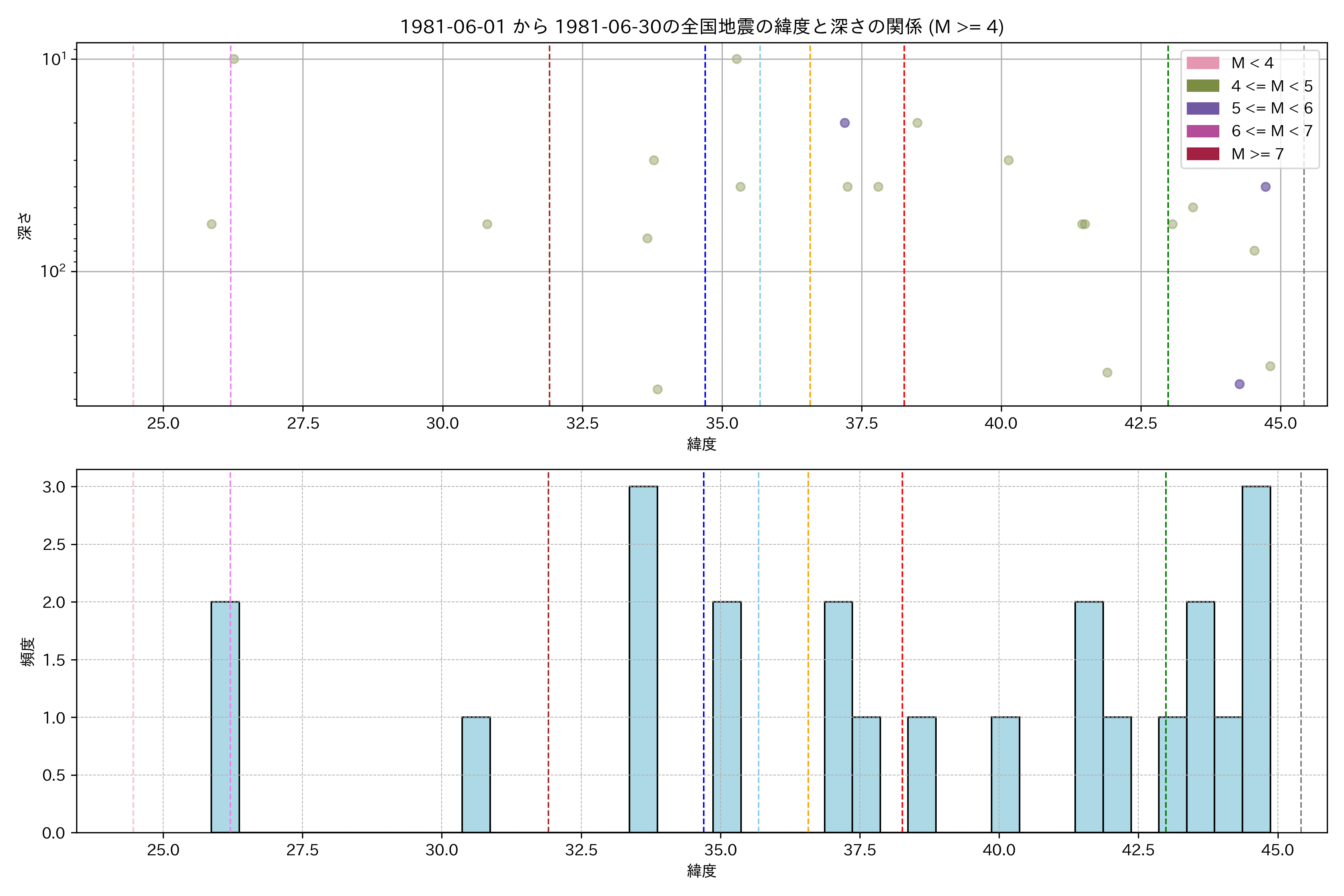Image resolution: width=1344 pixels, height=896 pixels.
Task: Click the purple scatter point near latitude 44.3
Action: [1239, 384]
